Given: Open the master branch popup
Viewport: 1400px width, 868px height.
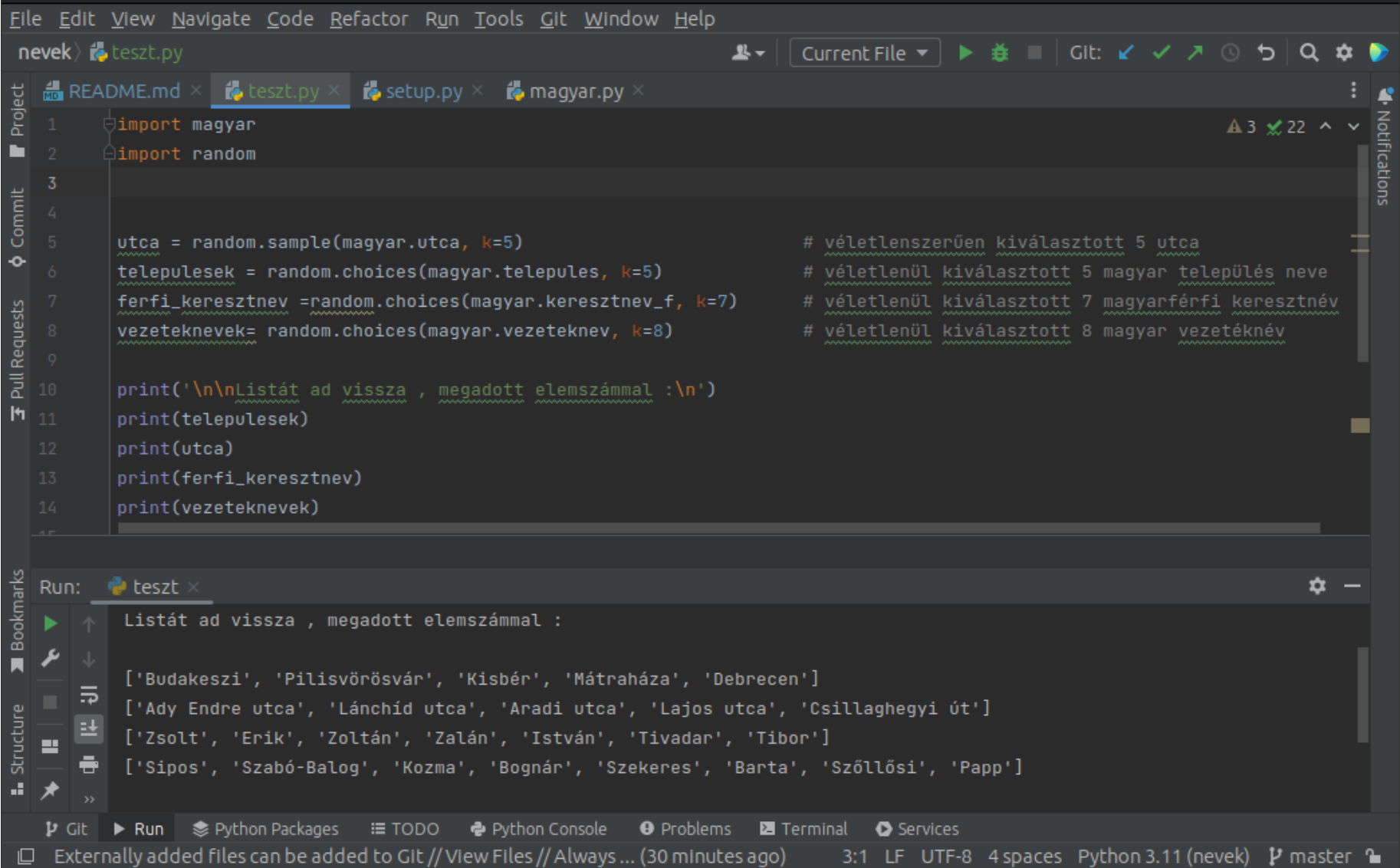Looking at the screenshot, I should pos(1320,856).
